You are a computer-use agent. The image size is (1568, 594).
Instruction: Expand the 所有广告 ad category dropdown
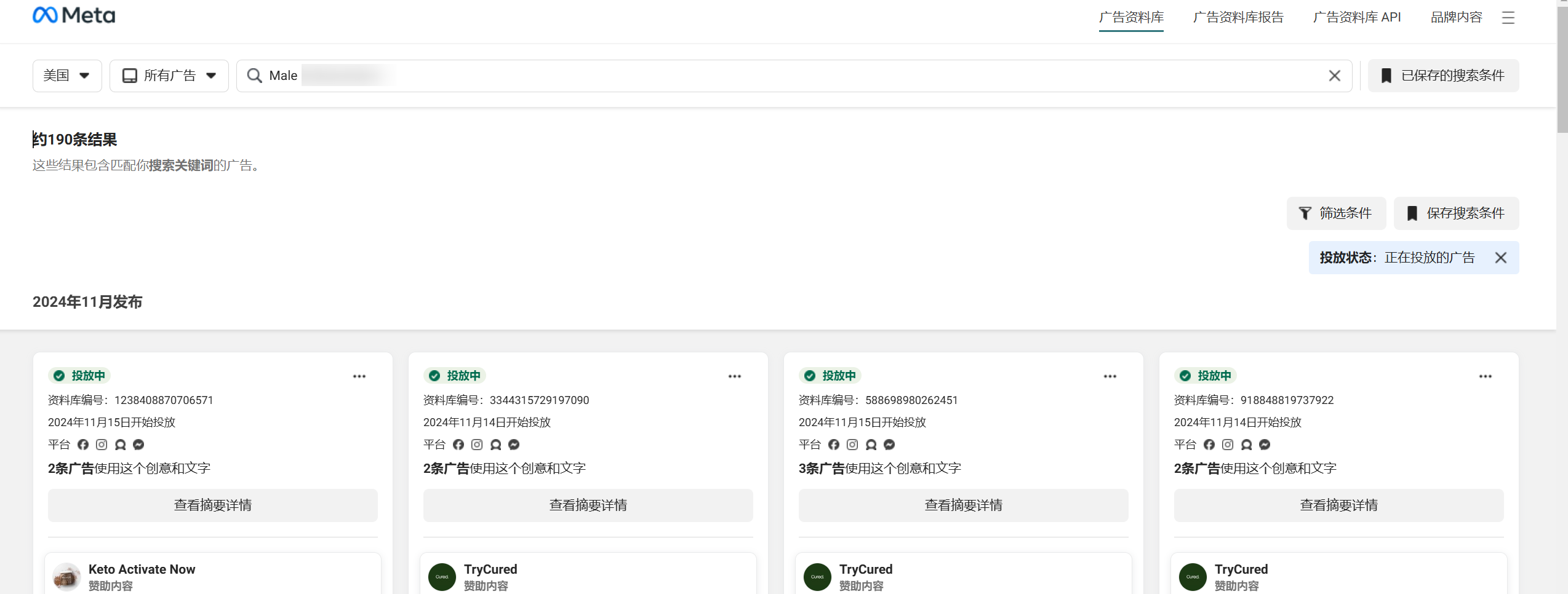[169, 76]
